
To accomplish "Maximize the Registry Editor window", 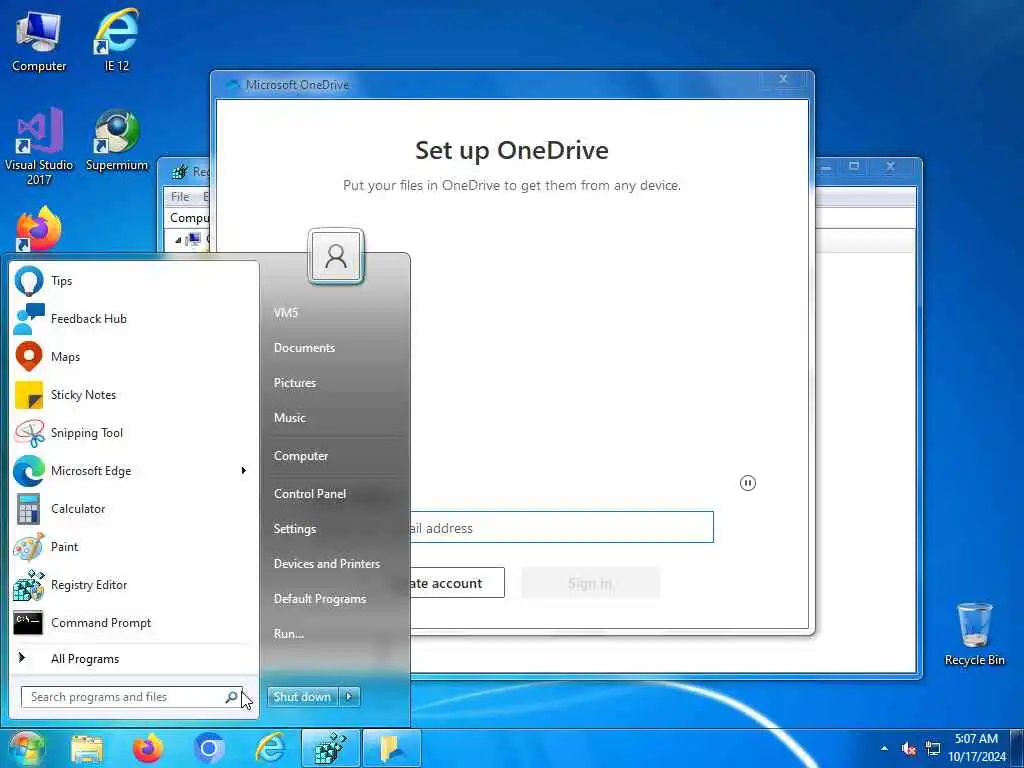I will (x=854, y=167).
